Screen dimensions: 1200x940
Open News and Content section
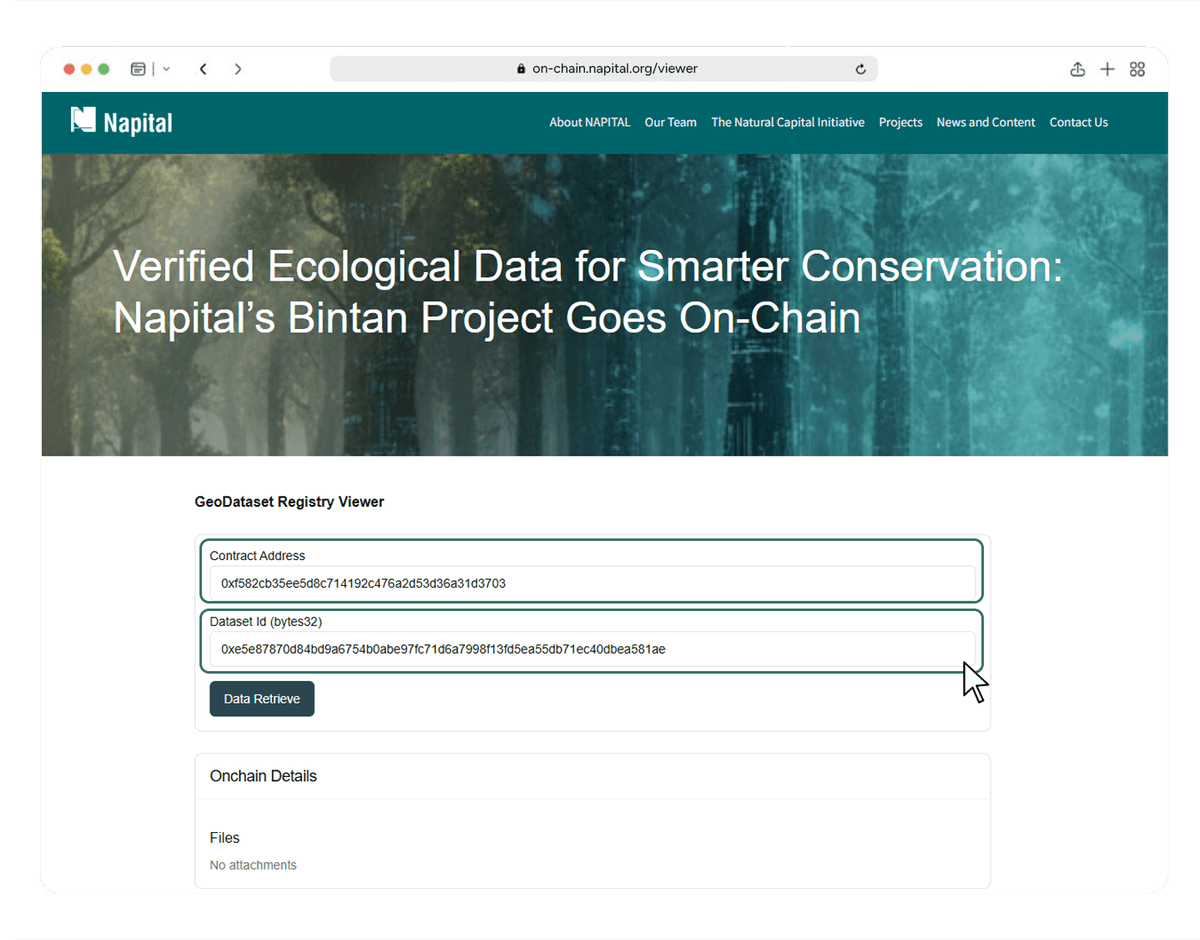pos(986,122)
